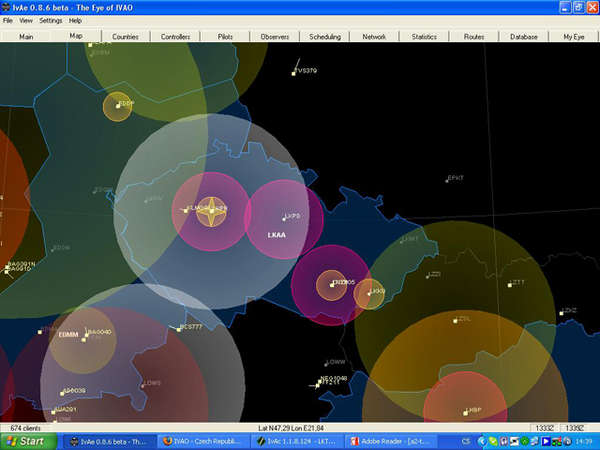The height and width of the screenshot is (450, 600).
Task: Select the NEO1048 aircraft marker
Action: pos(321,381)
